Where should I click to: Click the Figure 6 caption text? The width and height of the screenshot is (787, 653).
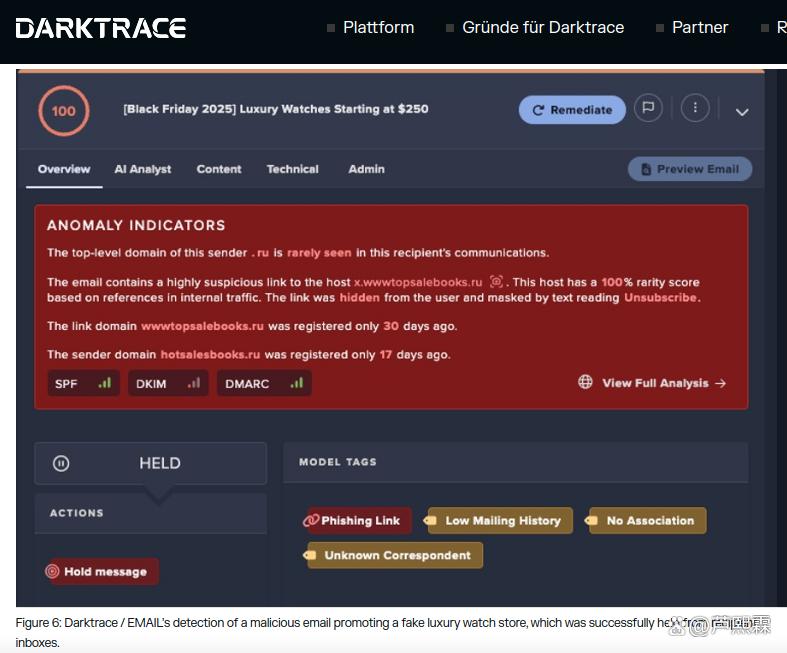(391, 632)
